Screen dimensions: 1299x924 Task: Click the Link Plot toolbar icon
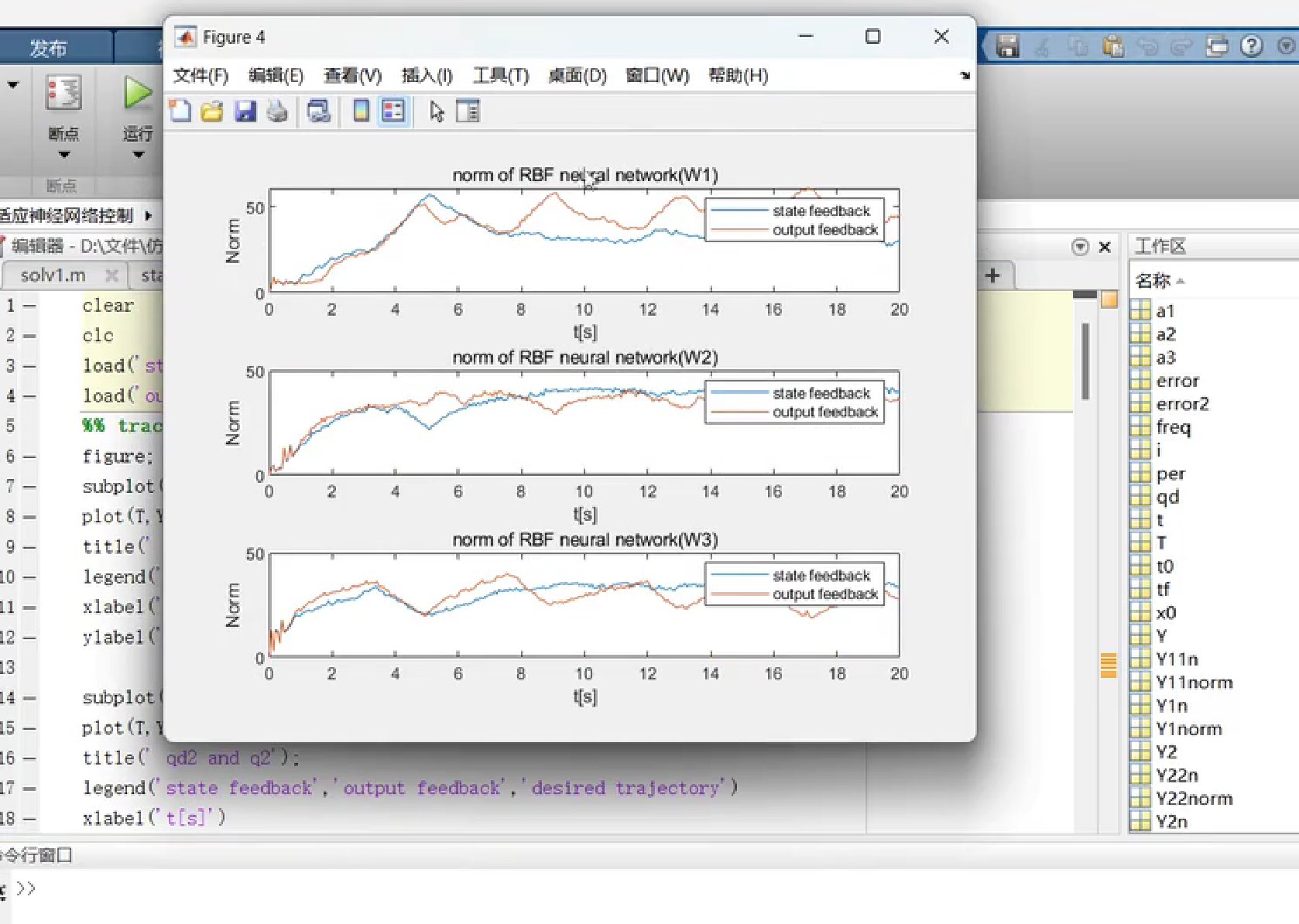click(318, 111)
